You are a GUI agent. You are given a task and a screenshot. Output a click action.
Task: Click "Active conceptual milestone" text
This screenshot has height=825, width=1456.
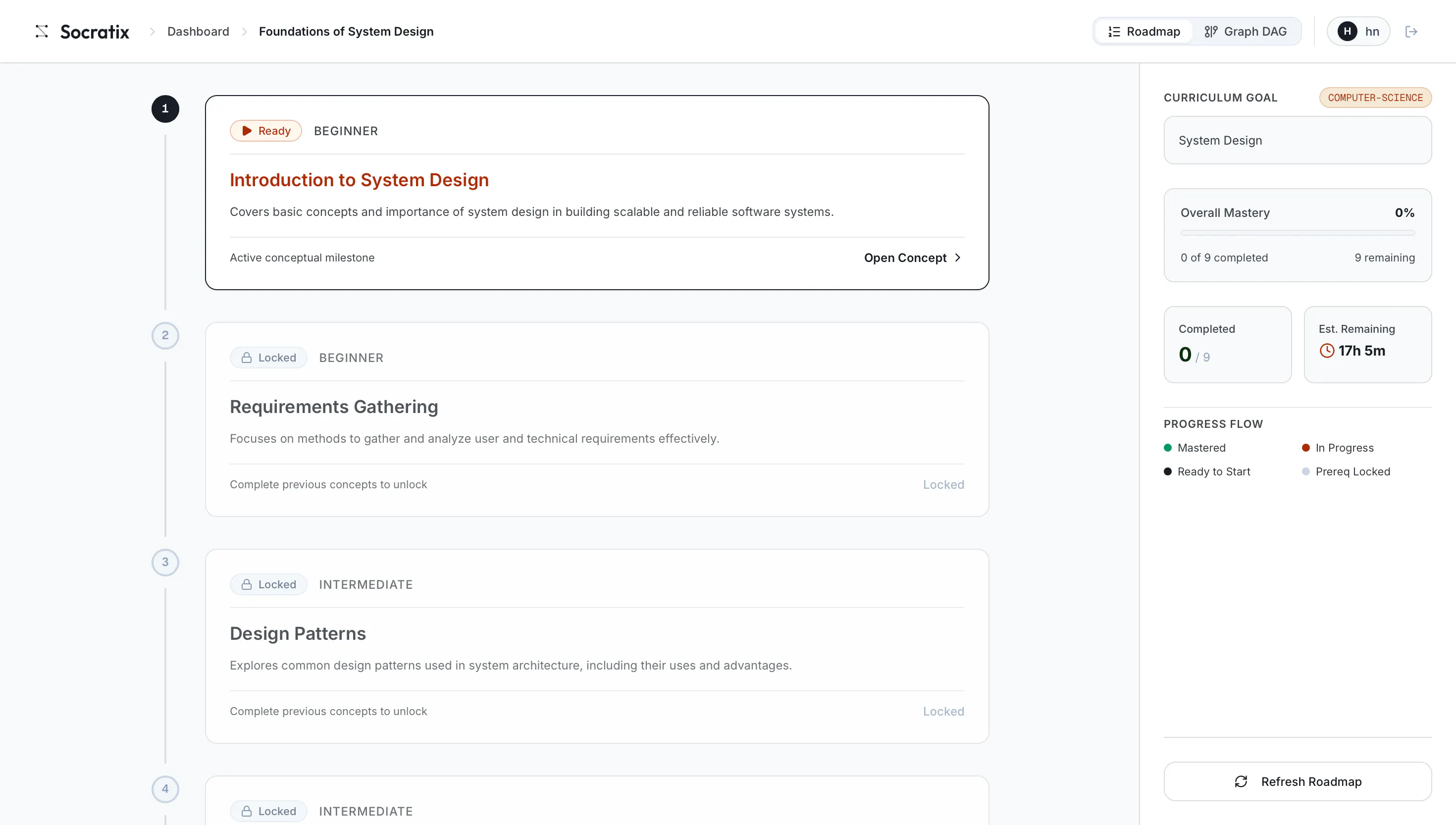(302, 257)
